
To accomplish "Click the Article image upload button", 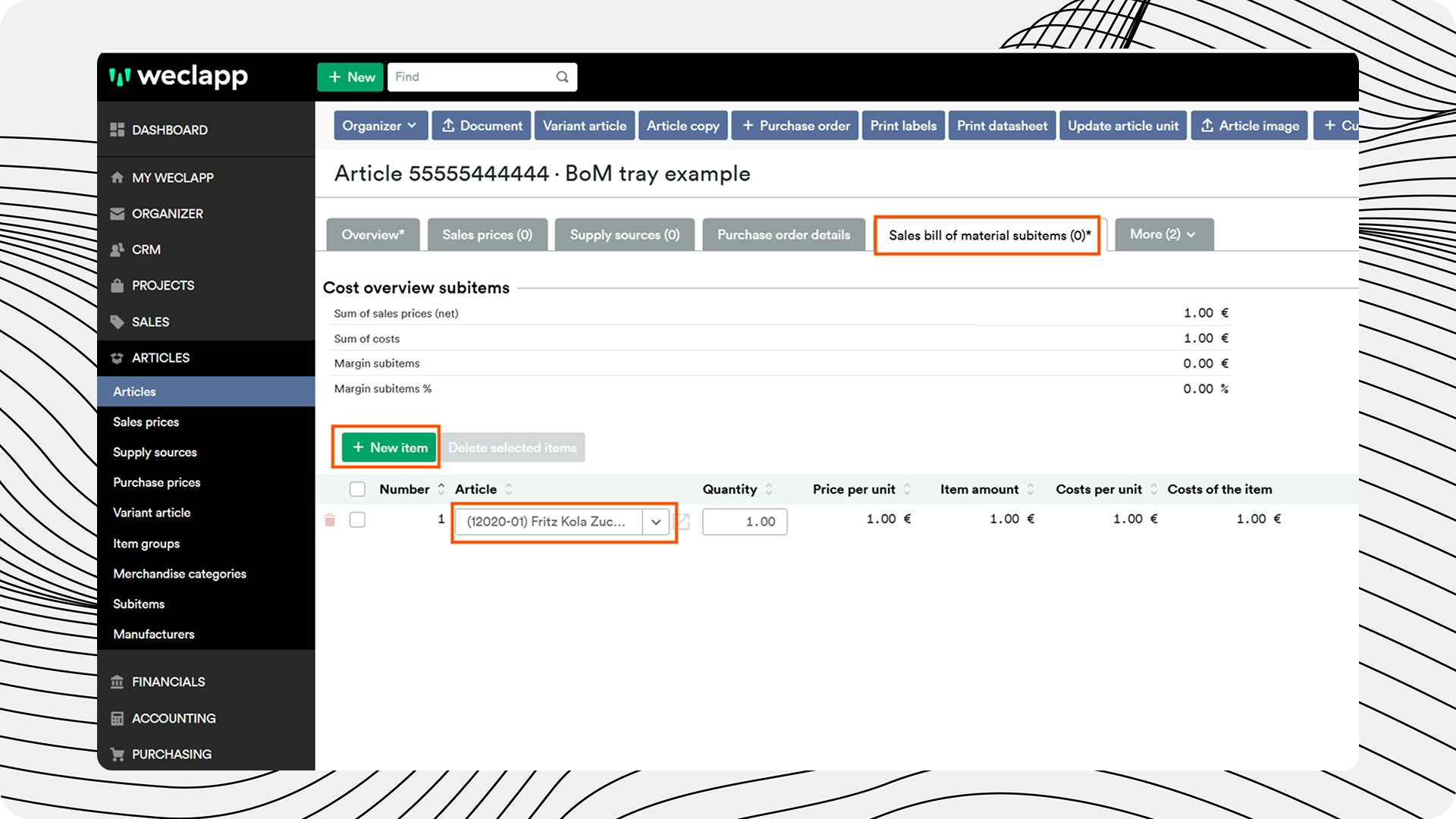I will (x=1250, y=126).
